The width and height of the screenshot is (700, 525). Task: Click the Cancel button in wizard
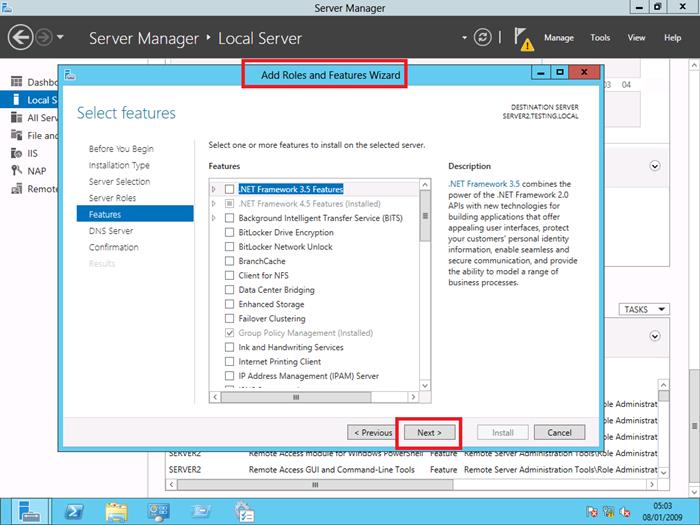pos(559,433)
